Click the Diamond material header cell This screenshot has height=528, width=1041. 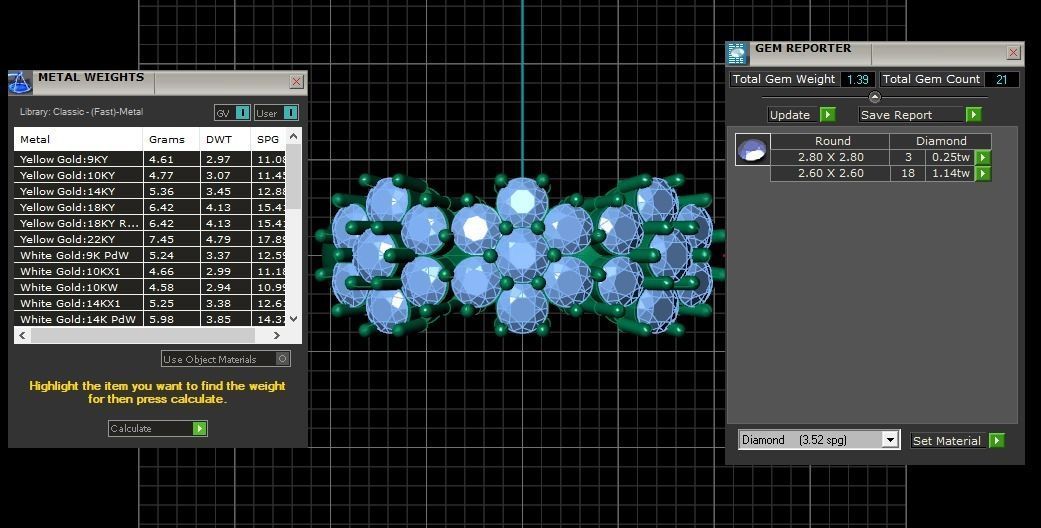coord(941,141)
